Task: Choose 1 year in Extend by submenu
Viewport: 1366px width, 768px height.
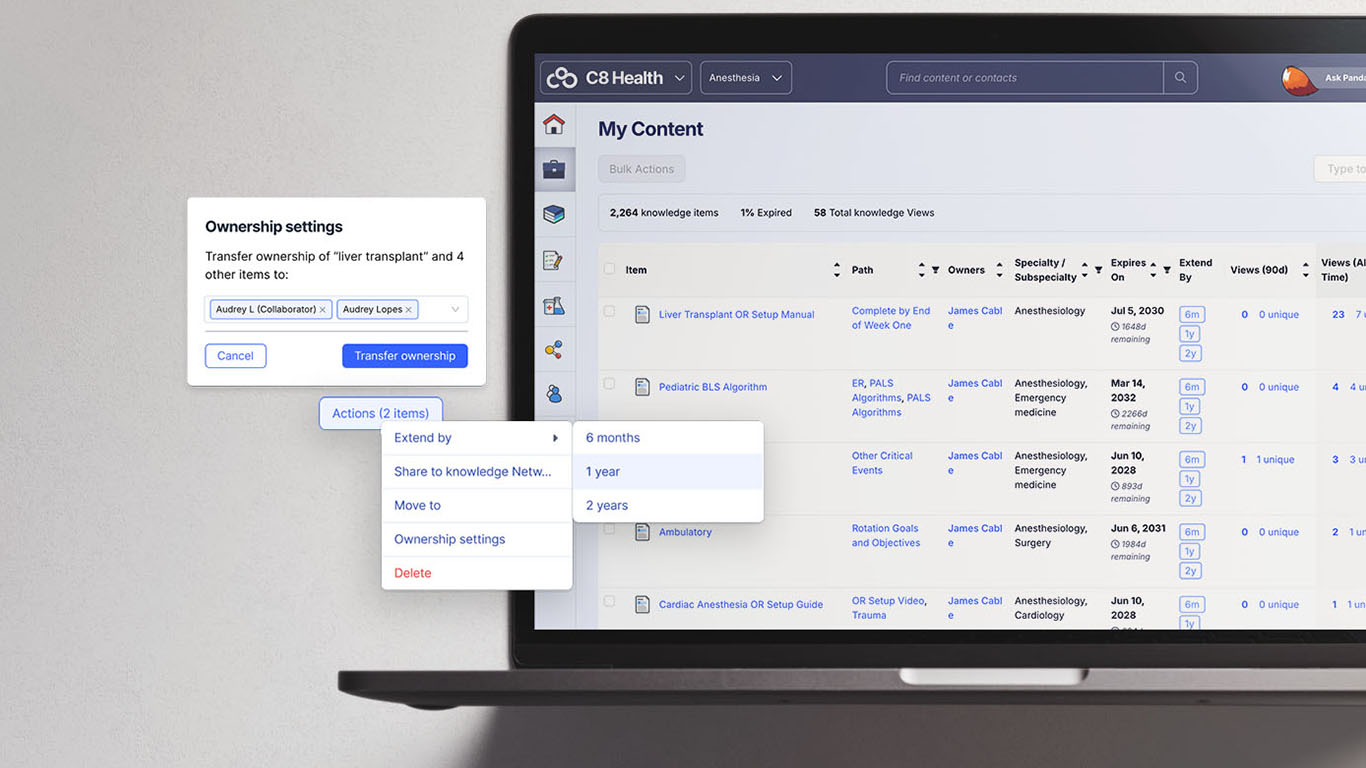Action: point(668,472)
